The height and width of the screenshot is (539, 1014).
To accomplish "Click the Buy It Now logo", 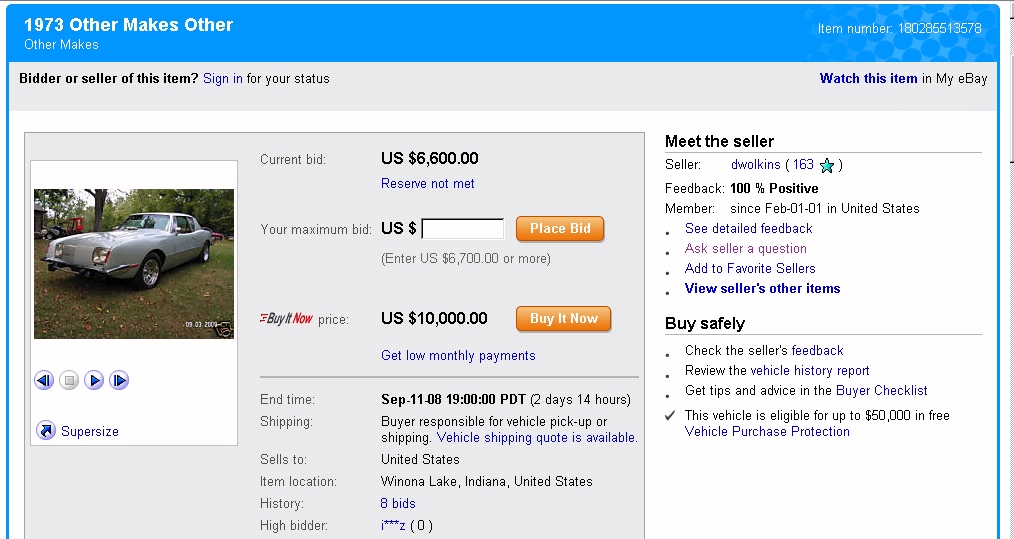I will (x=286, y=319).
